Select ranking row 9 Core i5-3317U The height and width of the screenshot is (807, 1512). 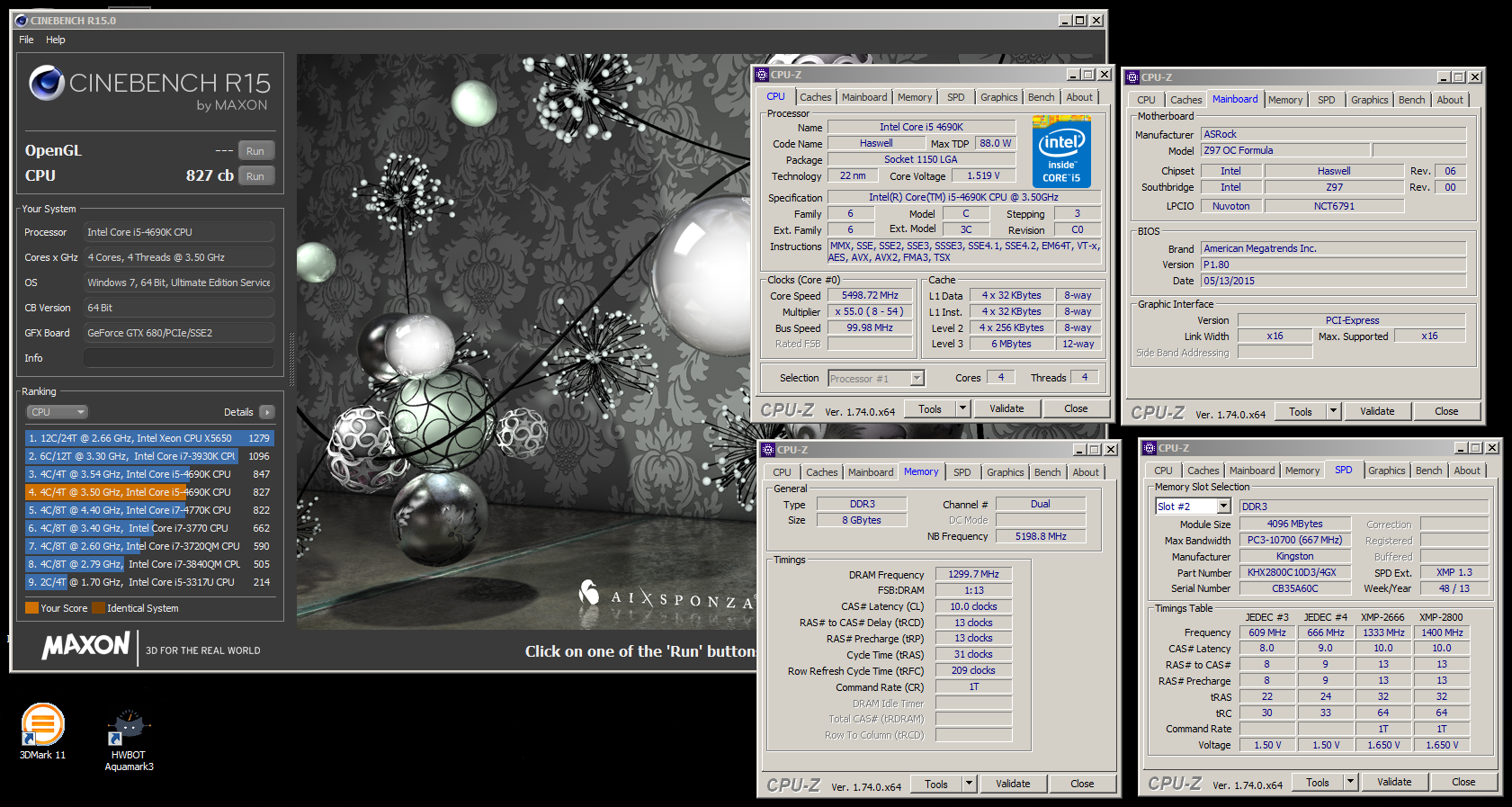pos(149,582)
